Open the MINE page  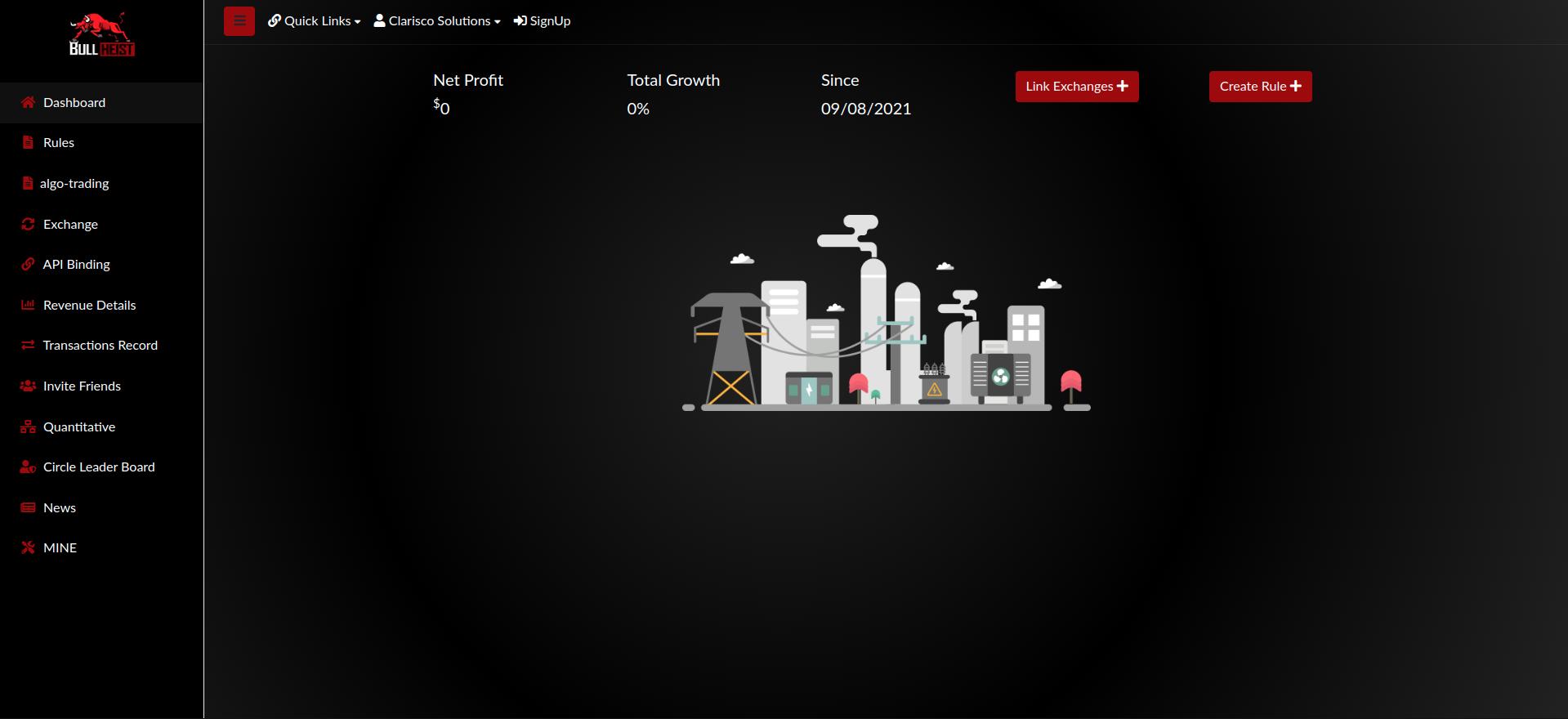[x=101, y=548]
